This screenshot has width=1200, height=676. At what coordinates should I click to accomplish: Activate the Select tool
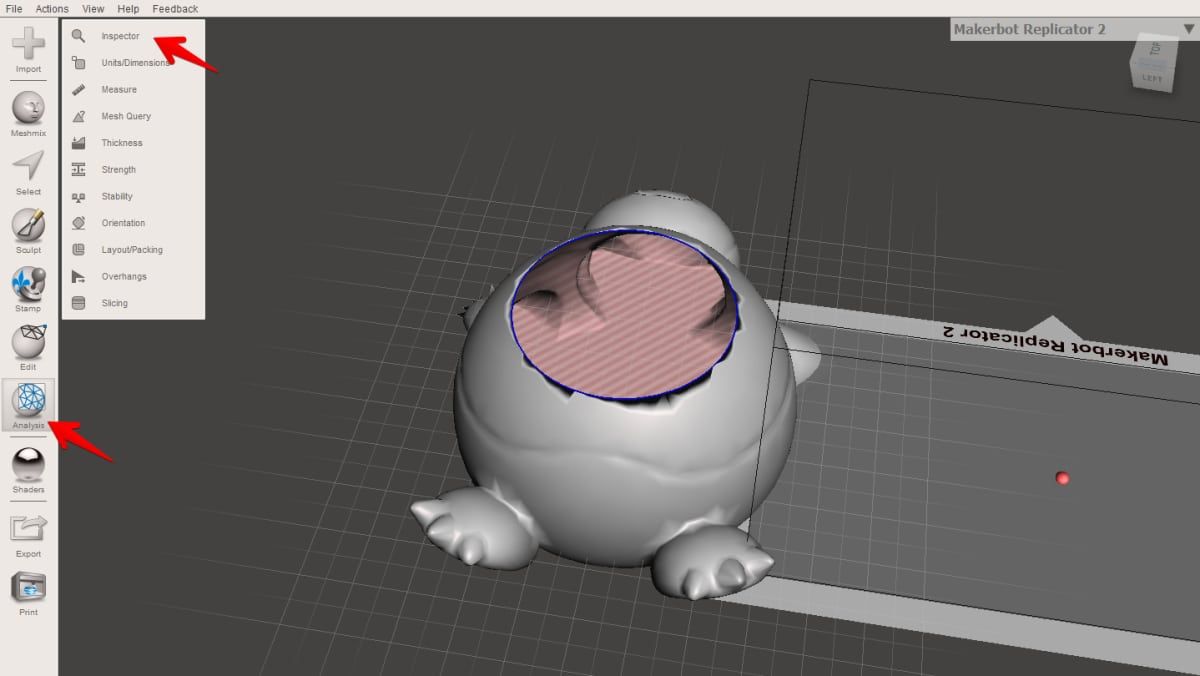[28, 170]
